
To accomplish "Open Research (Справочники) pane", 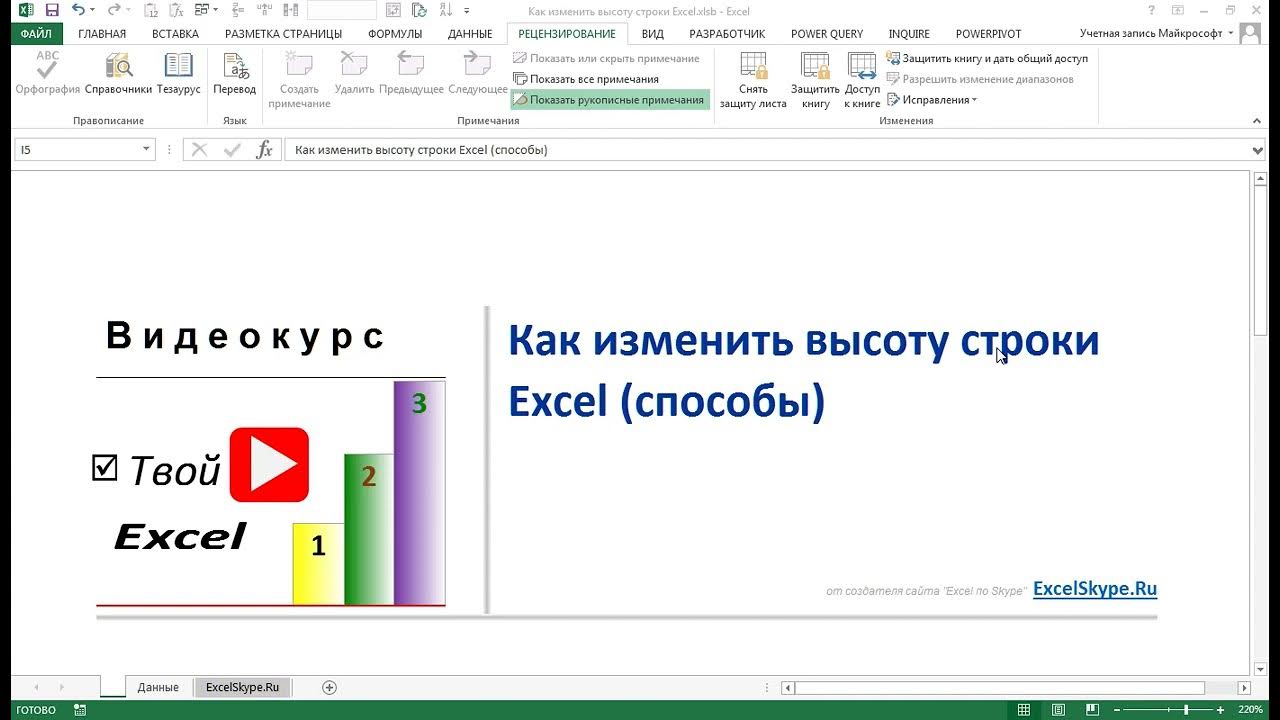I will coord(118,74).
